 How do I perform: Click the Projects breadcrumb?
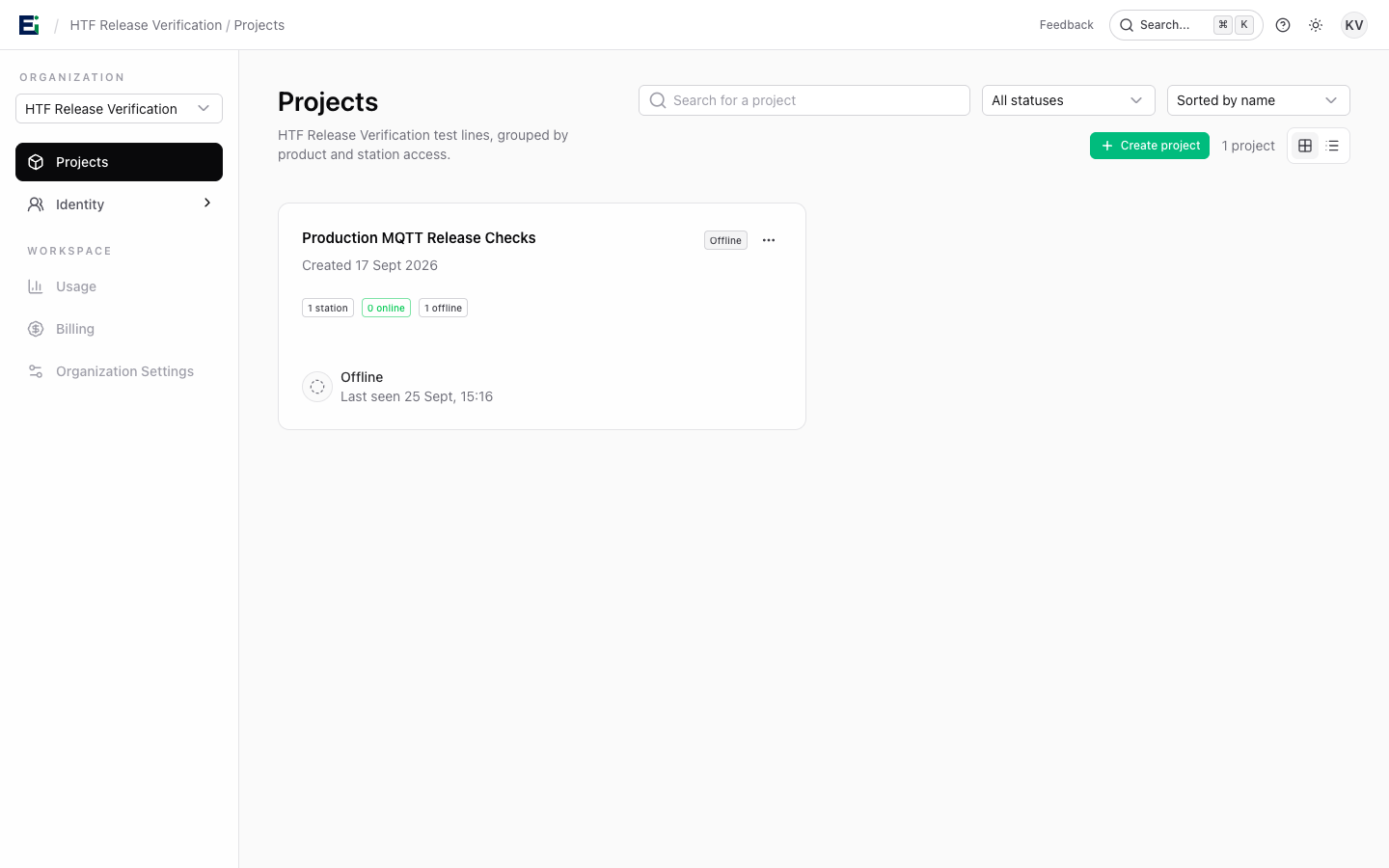(x=259, y=25)
